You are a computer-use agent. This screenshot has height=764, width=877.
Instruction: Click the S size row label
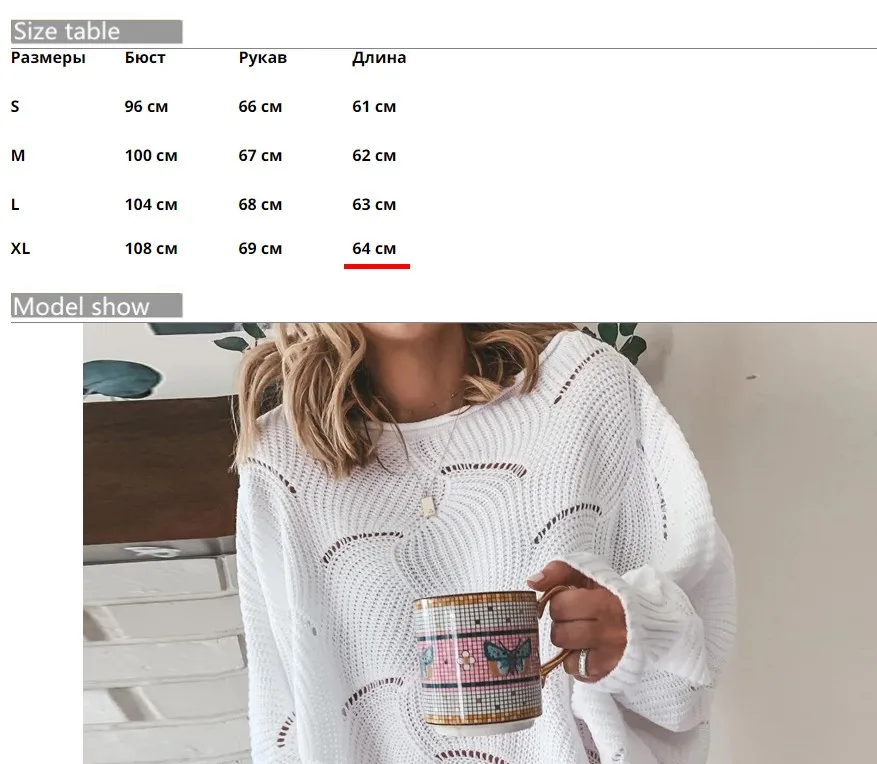point(15,106)
